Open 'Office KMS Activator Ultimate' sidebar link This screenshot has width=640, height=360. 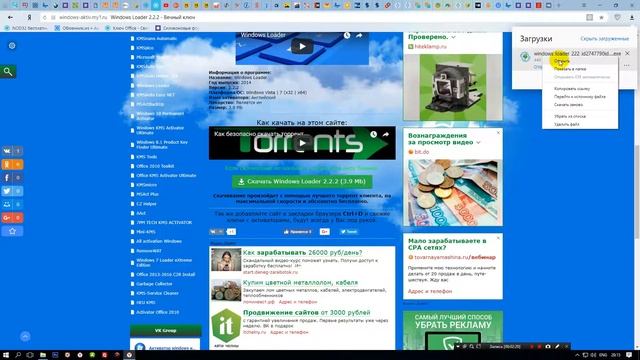[x=166, y=176]
